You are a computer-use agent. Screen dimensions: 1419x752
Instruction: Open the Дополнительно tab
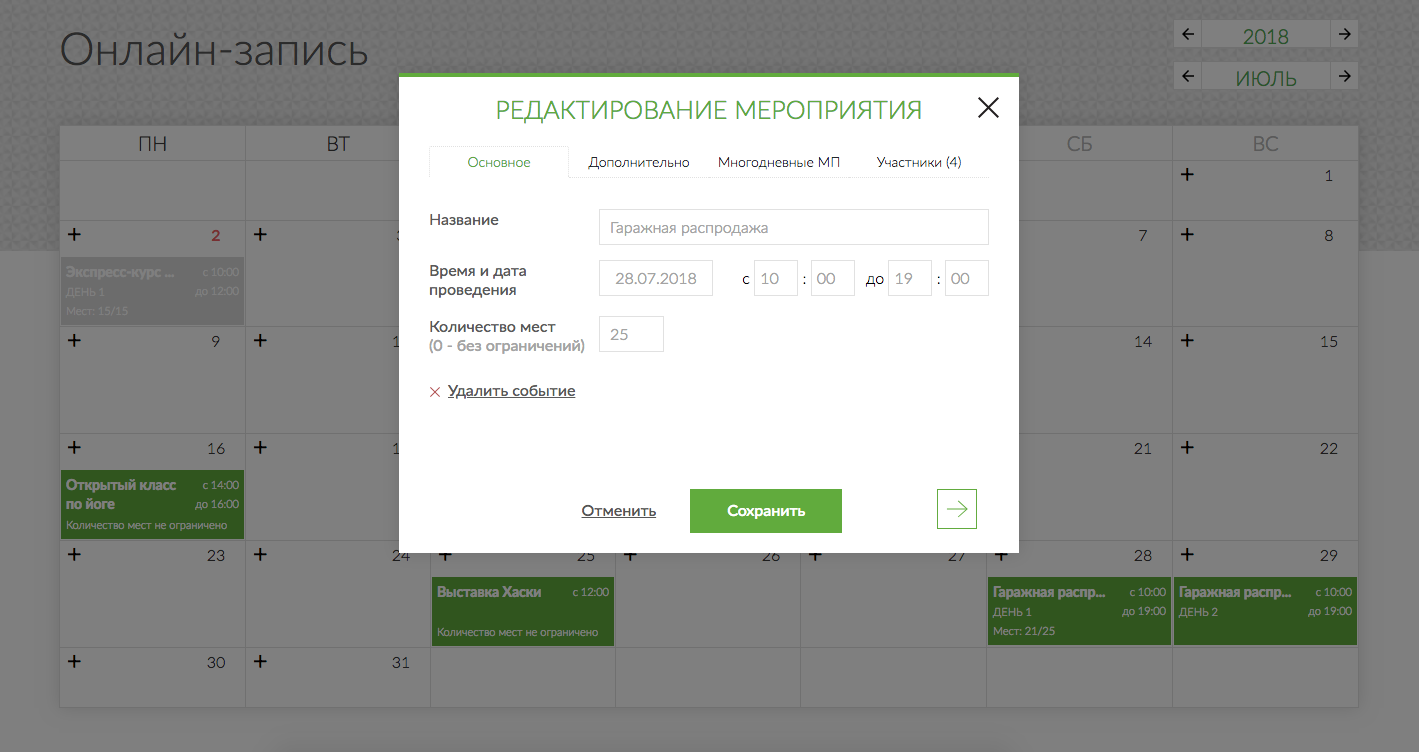tap(638, 162)
